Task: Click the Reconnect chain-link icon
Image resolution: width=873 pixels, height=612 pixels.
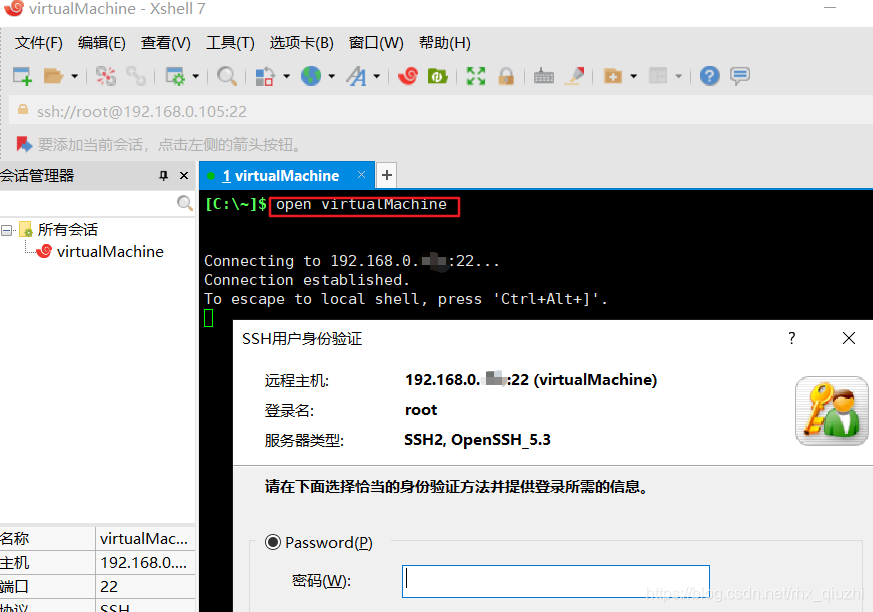Action: [136, 76]
